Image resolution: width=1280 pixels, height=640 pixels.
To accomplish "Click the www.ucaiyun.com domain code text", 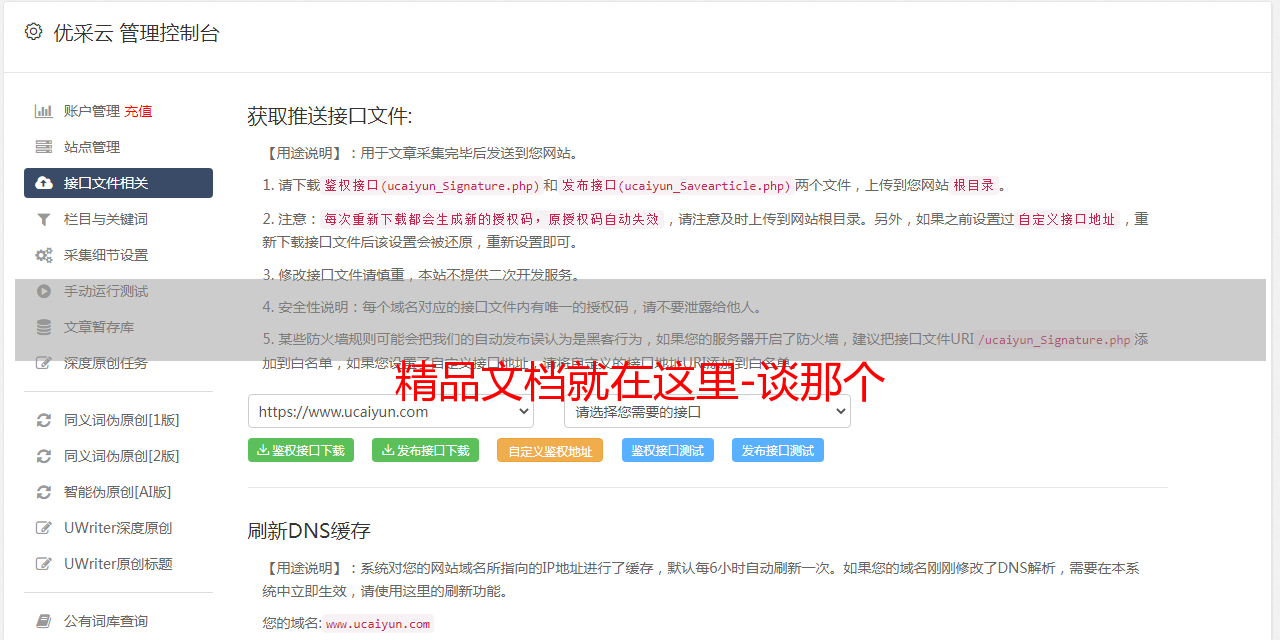I will [x=378, y=623].
